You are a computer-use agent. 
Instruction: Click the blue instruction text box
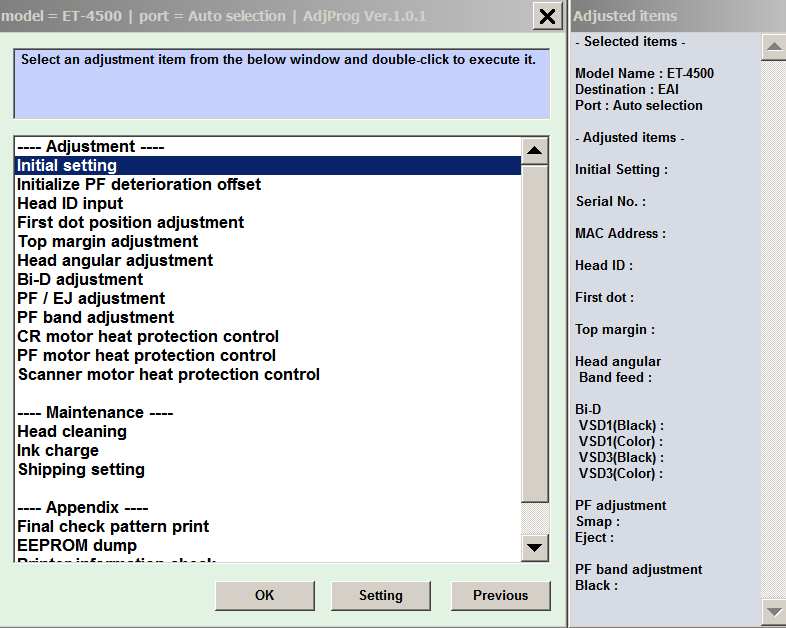282,84
